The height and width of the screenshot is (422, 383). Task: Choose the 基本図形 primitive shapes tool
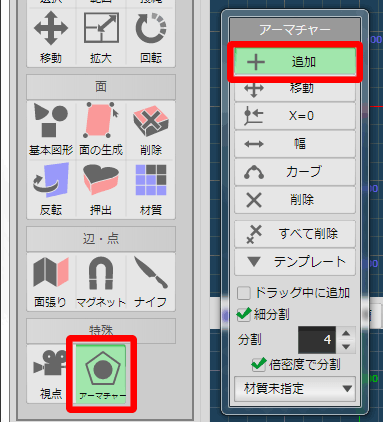coord(51,130)
